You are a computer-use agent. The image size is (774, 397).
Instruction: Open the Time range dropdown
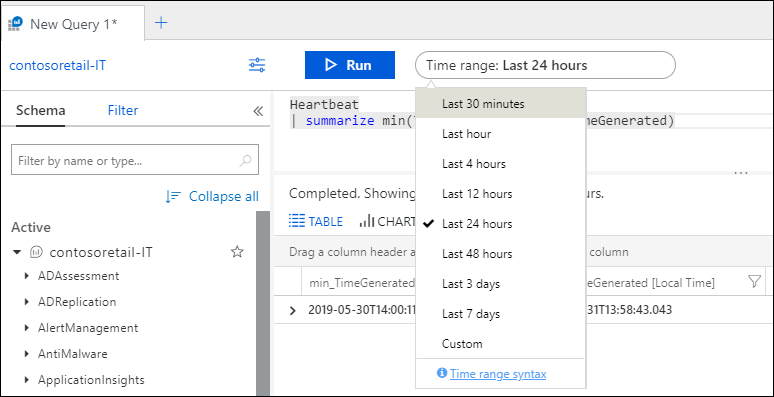545,65
